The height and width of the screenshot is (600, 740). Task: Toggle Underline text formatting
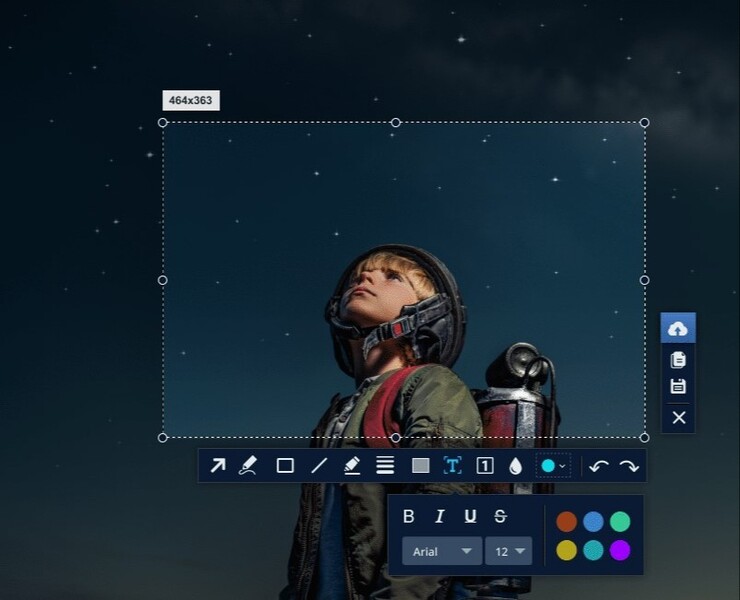470,517
